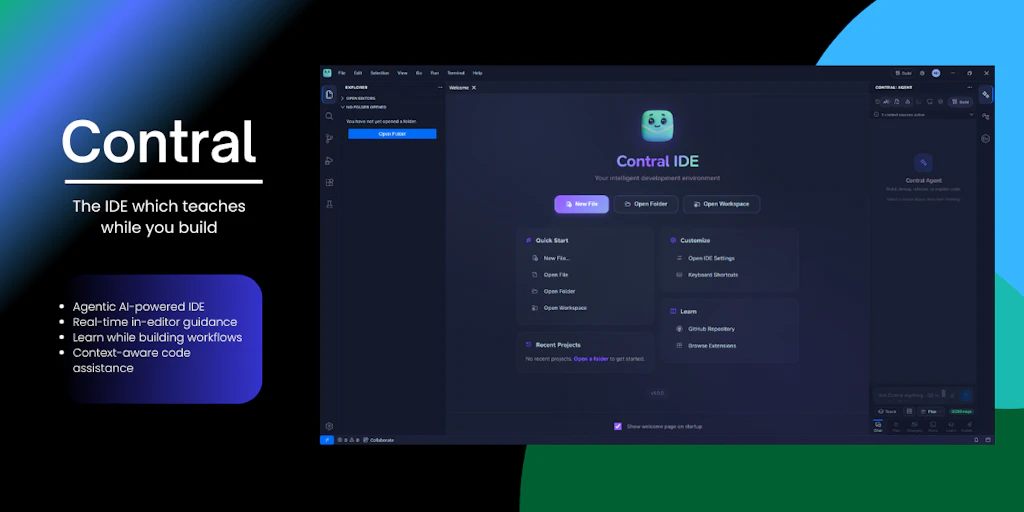Click the errors and warnings status indicator

click(347, 440)
